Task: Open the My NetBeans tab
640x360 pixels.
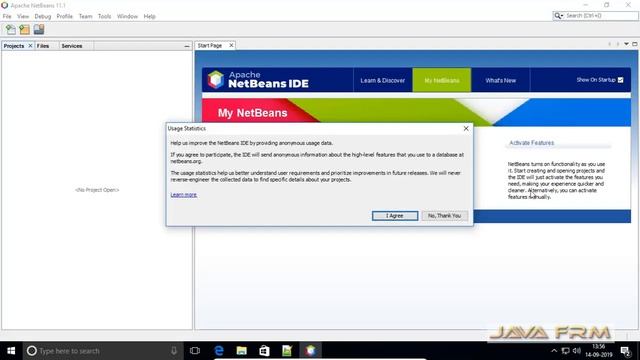Action: [x=442, y=80]
